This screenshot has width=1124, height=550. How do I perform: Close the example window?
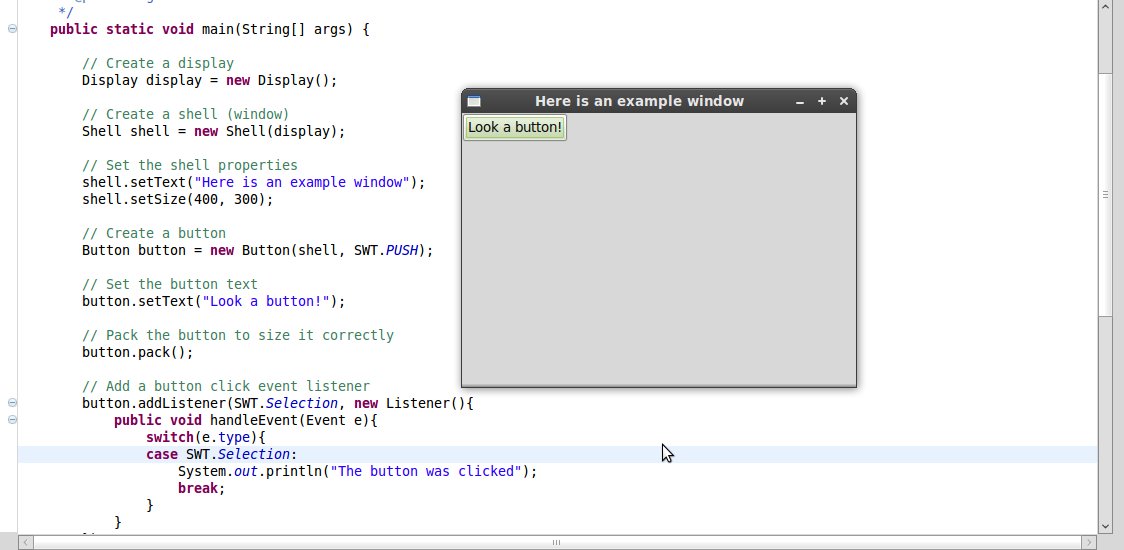(x=844, y=101)
